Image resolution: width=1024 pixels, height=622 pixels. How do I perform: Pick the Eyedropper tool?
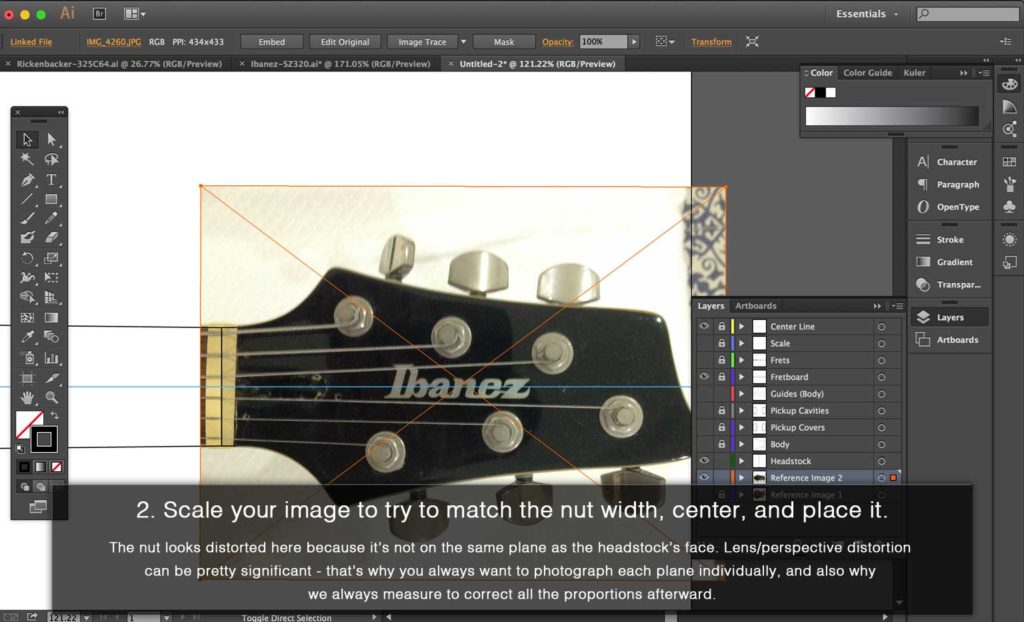(x=28, y=337)
